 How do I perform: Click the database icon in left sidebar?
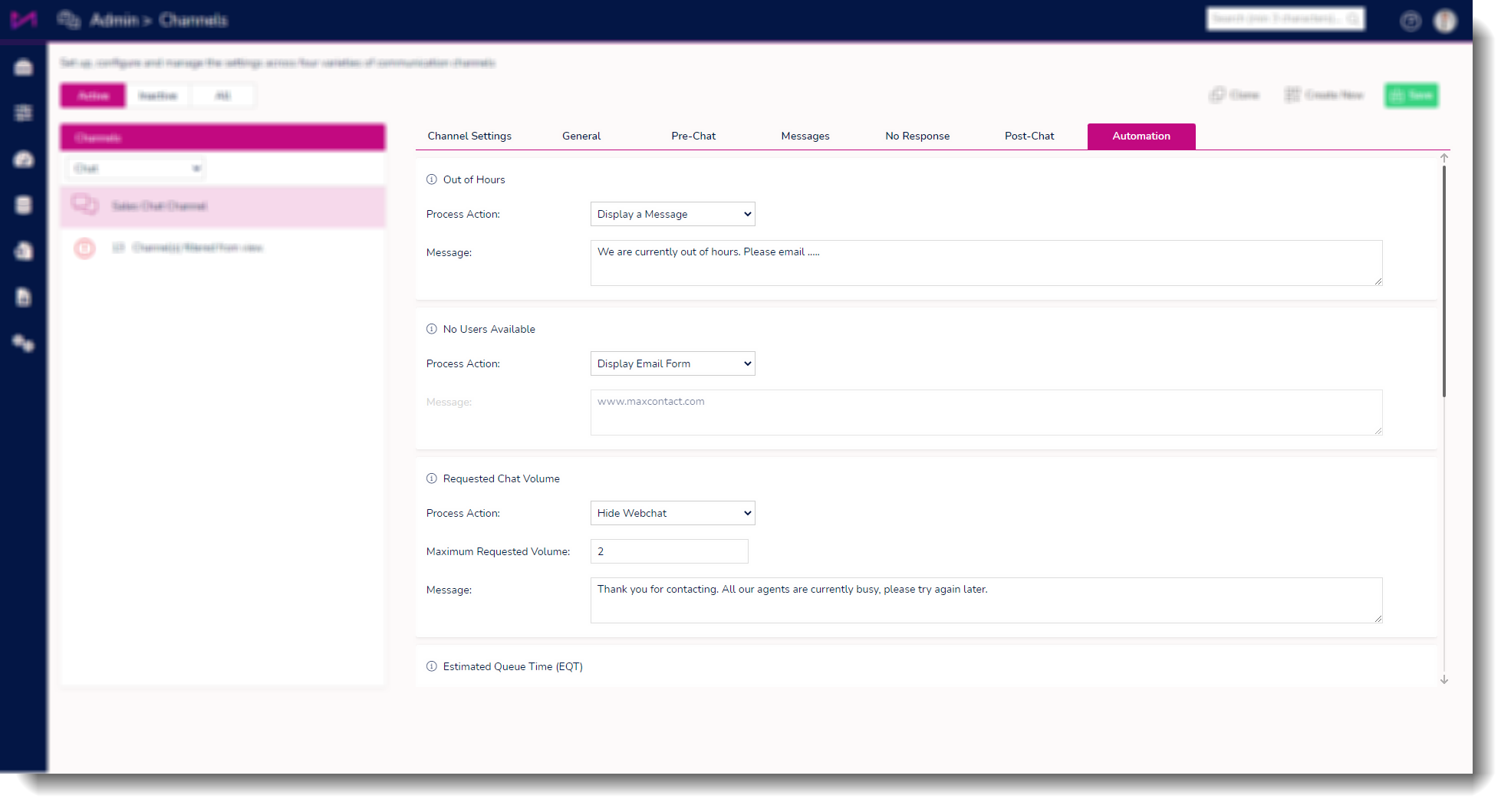(24, 205)
